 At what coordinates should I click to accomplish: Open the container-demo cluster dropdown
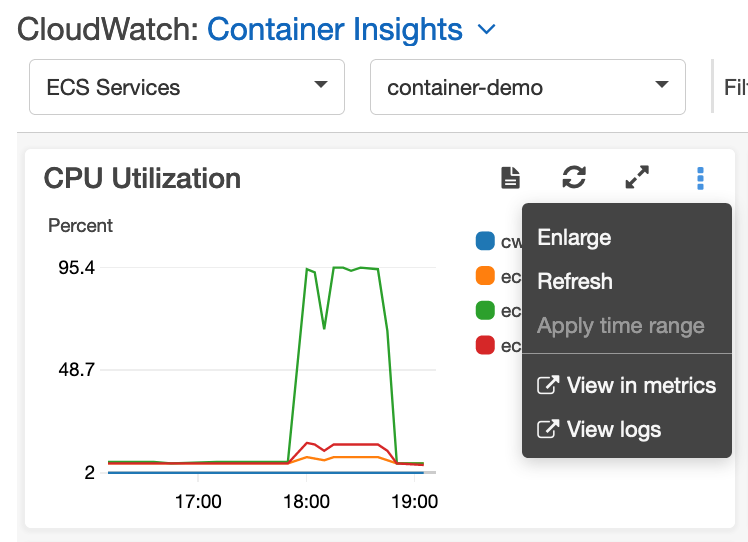pos(528,87)
